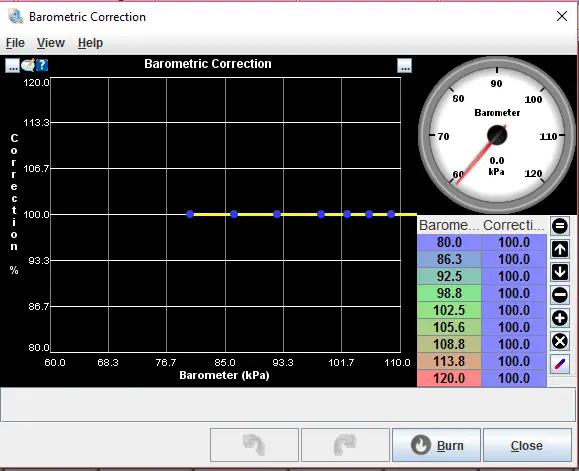Viewport: 579px width, 471px height.
Task: Close the Barometric Correction window
Action: 562,16
